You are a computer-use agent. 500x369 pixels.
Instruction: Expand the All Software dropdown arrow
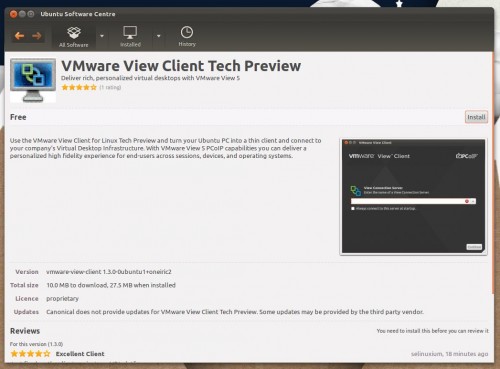102,36
